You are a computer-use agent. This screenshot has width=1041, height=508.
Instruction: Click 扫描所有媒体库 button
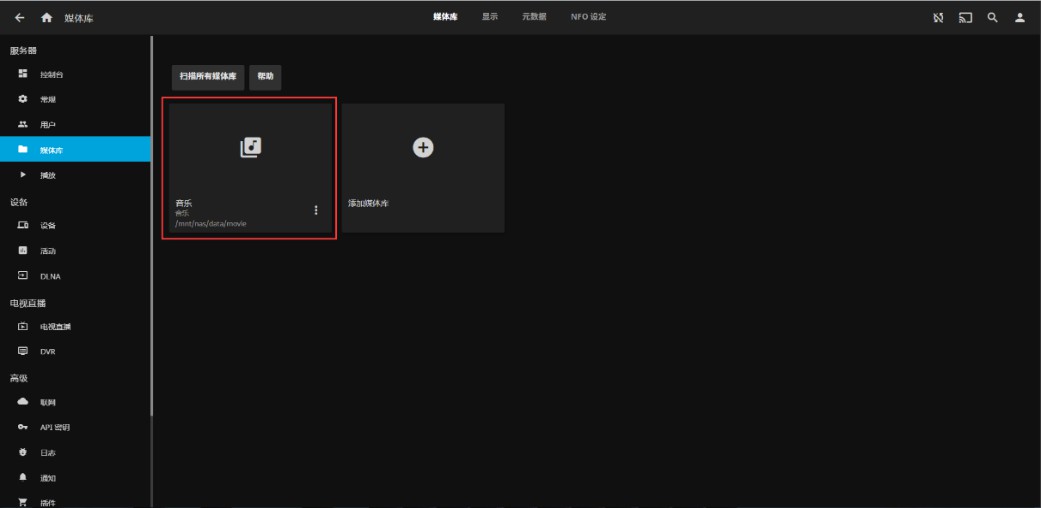coord(208,76)
